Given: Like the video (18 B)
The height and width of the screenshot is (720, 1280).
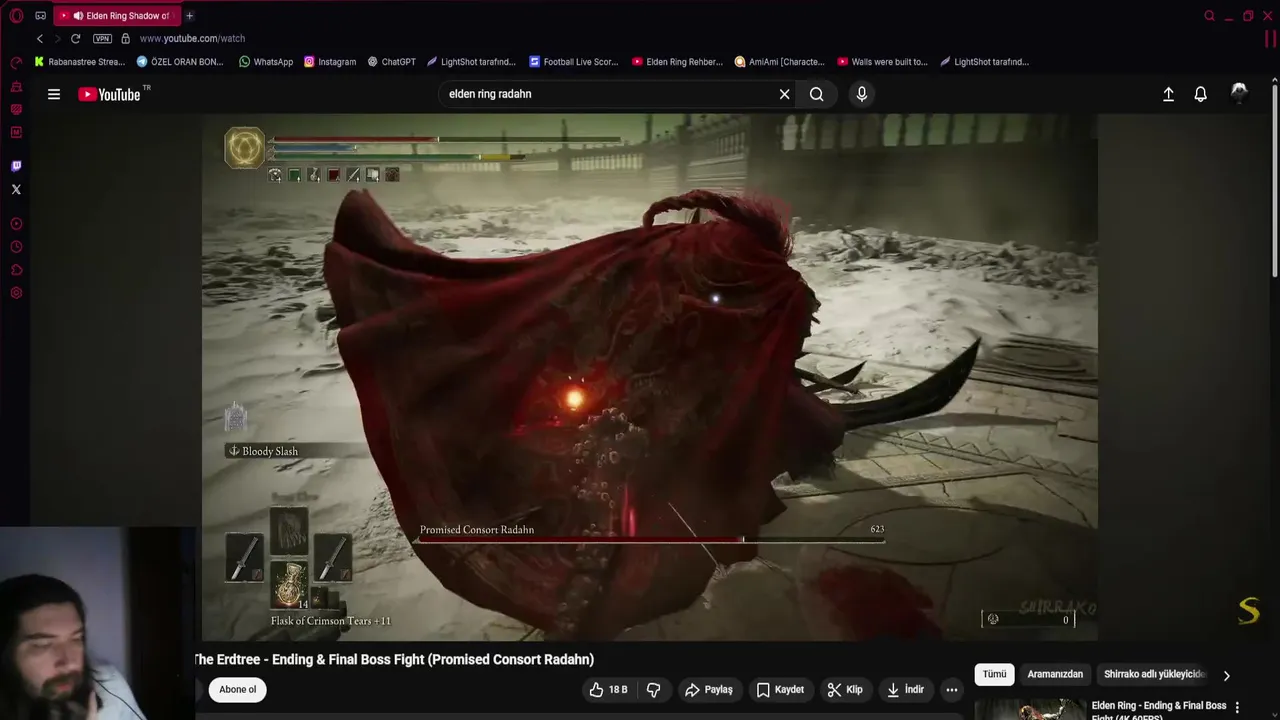Looking at the screenshot, I should coord(608,689).
